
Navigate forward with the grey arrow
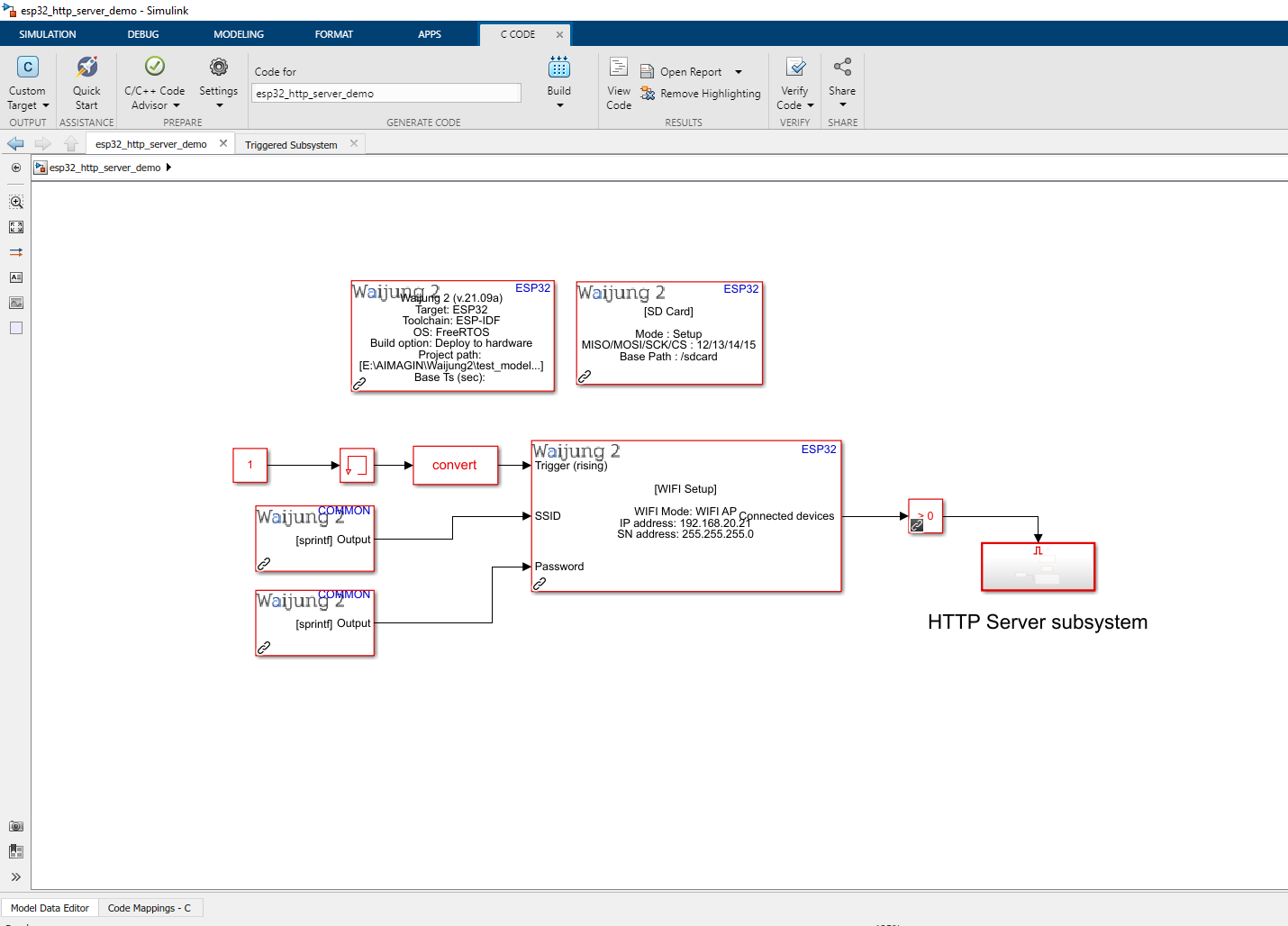42,143
